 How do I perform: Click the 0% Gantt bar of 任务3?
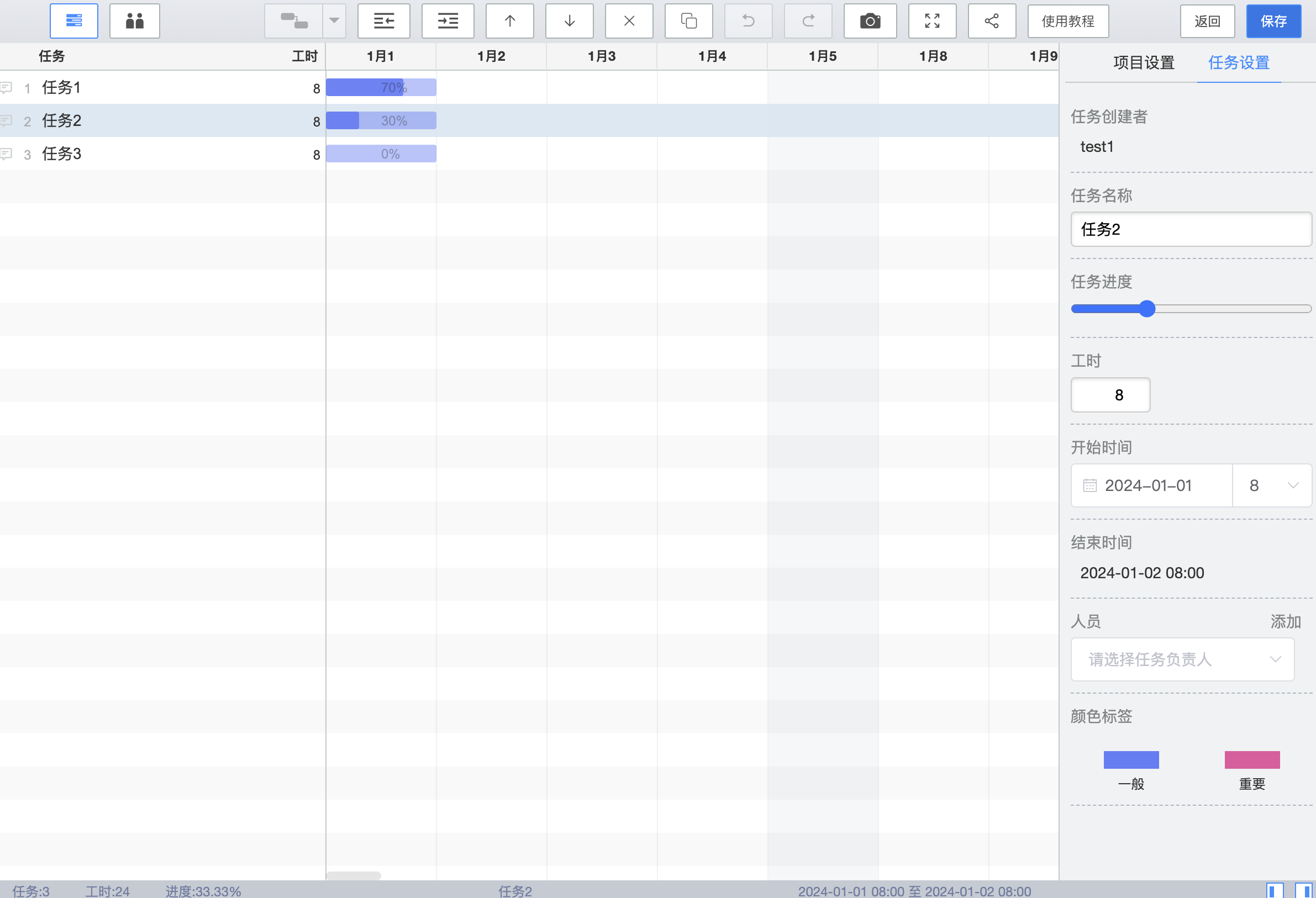[381, 154]
